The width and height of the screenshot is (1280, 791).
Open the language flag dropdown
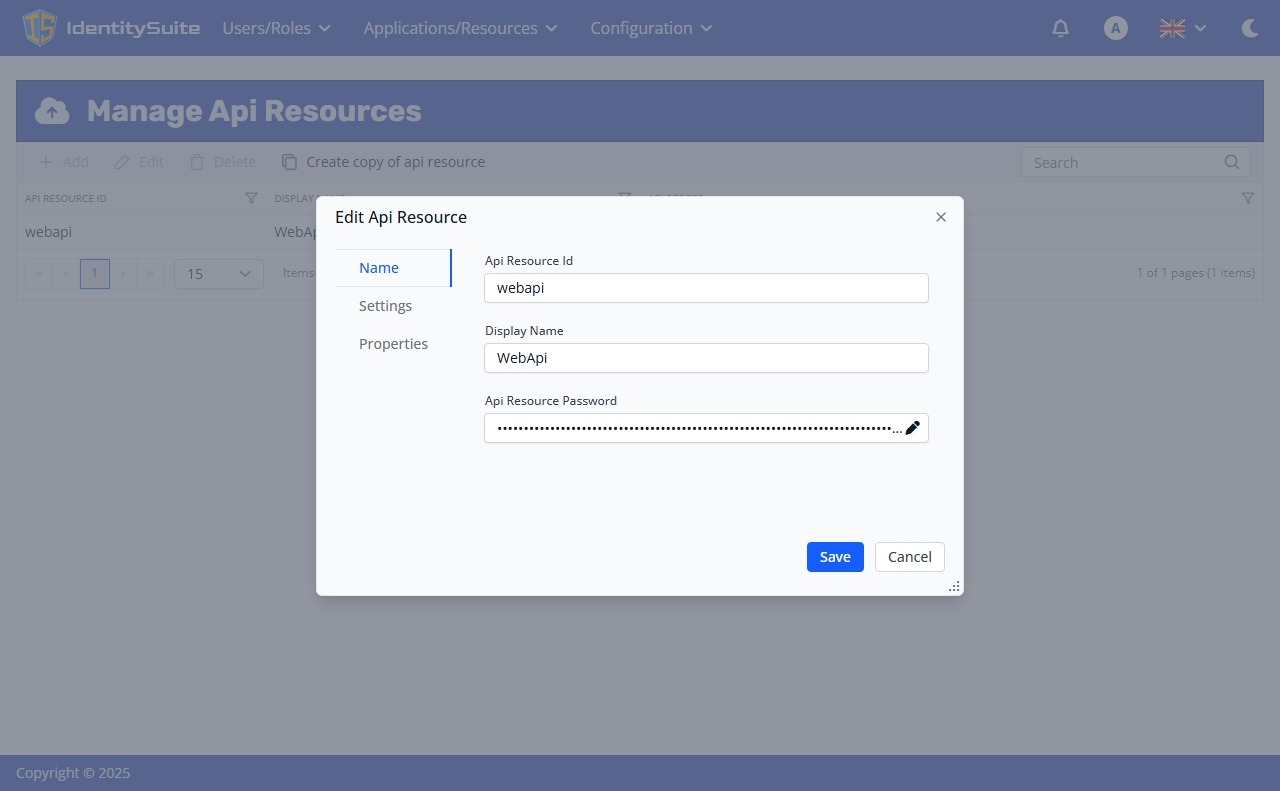(x=1182, y=28)
